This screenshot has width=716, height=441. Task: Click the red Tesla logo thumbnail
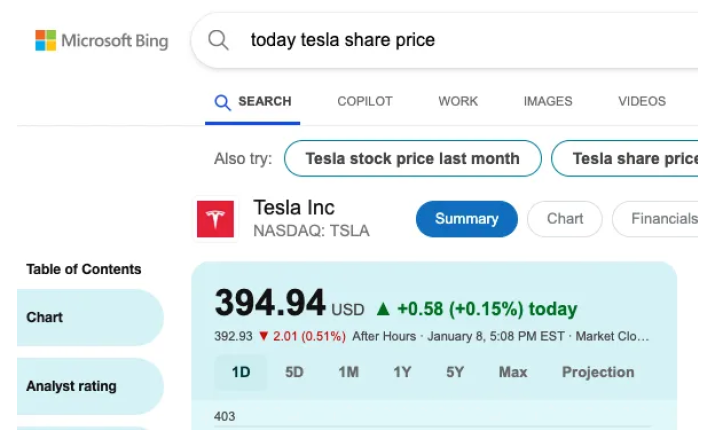point(216,219)
